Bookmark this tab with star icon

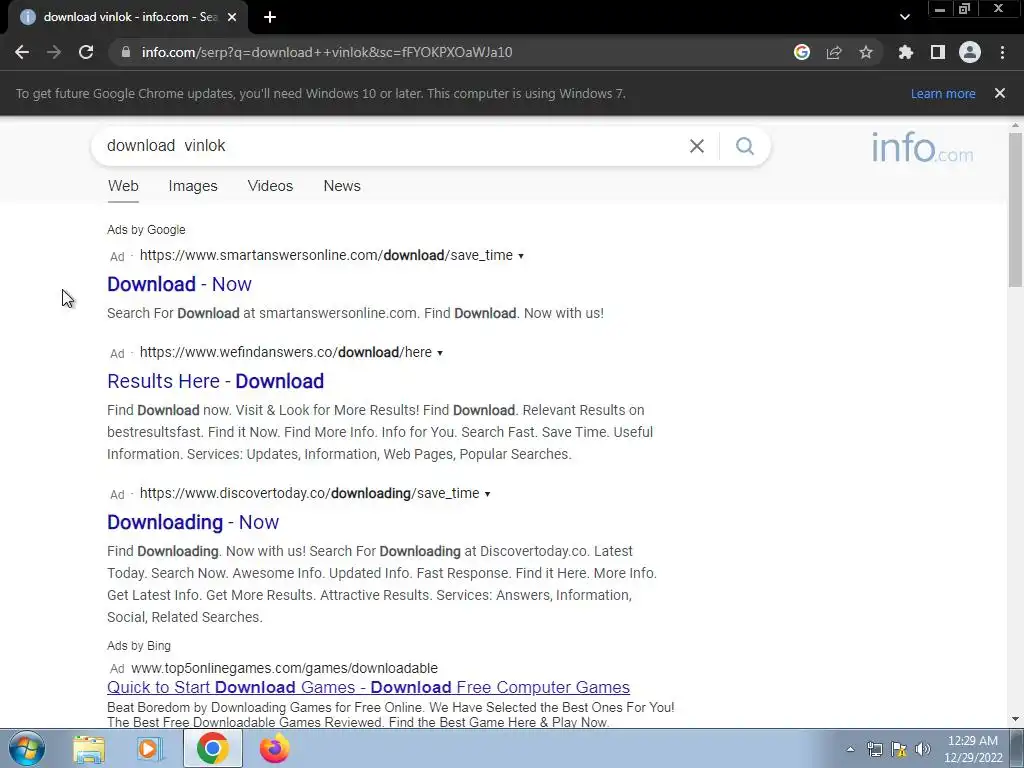pos(866,52)
